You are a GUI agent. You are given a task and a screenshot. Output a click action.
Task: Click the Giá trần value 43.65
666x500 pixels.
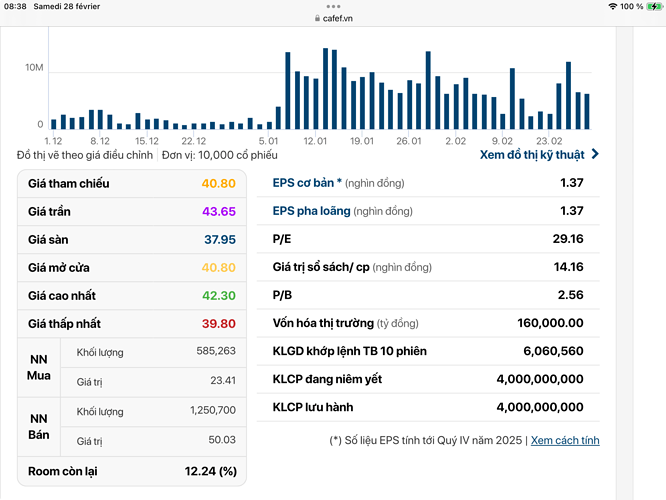218,212
